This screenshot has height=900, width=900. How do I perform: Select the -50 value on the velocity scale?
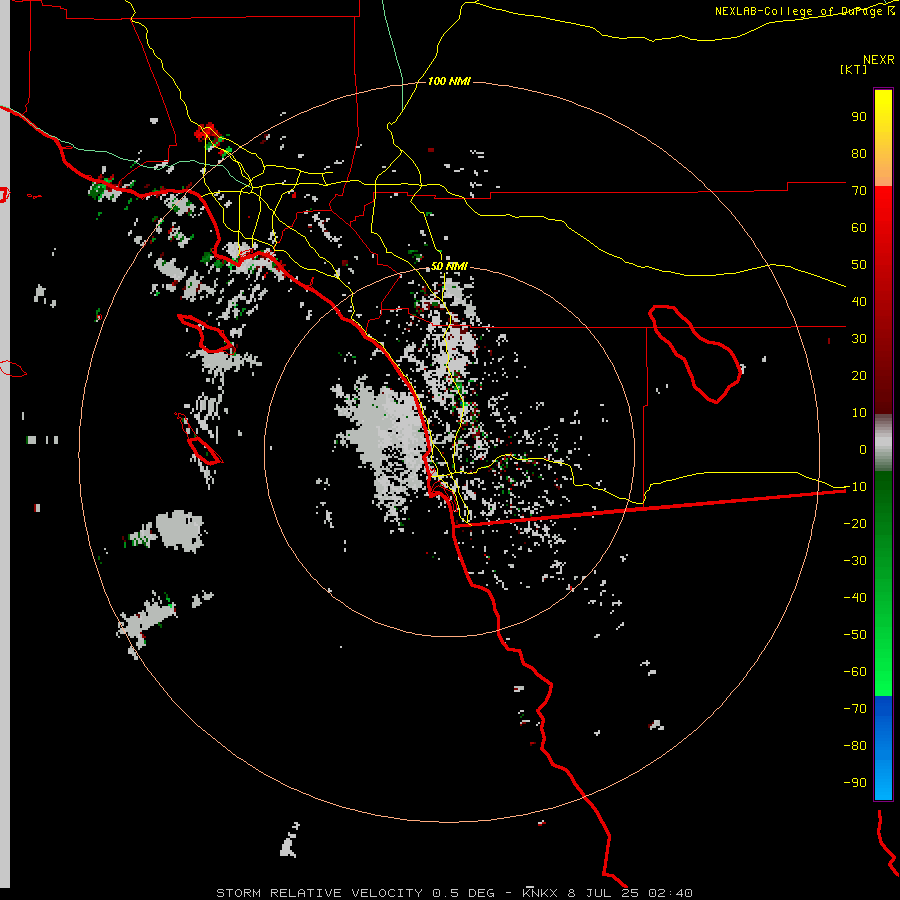855,634
